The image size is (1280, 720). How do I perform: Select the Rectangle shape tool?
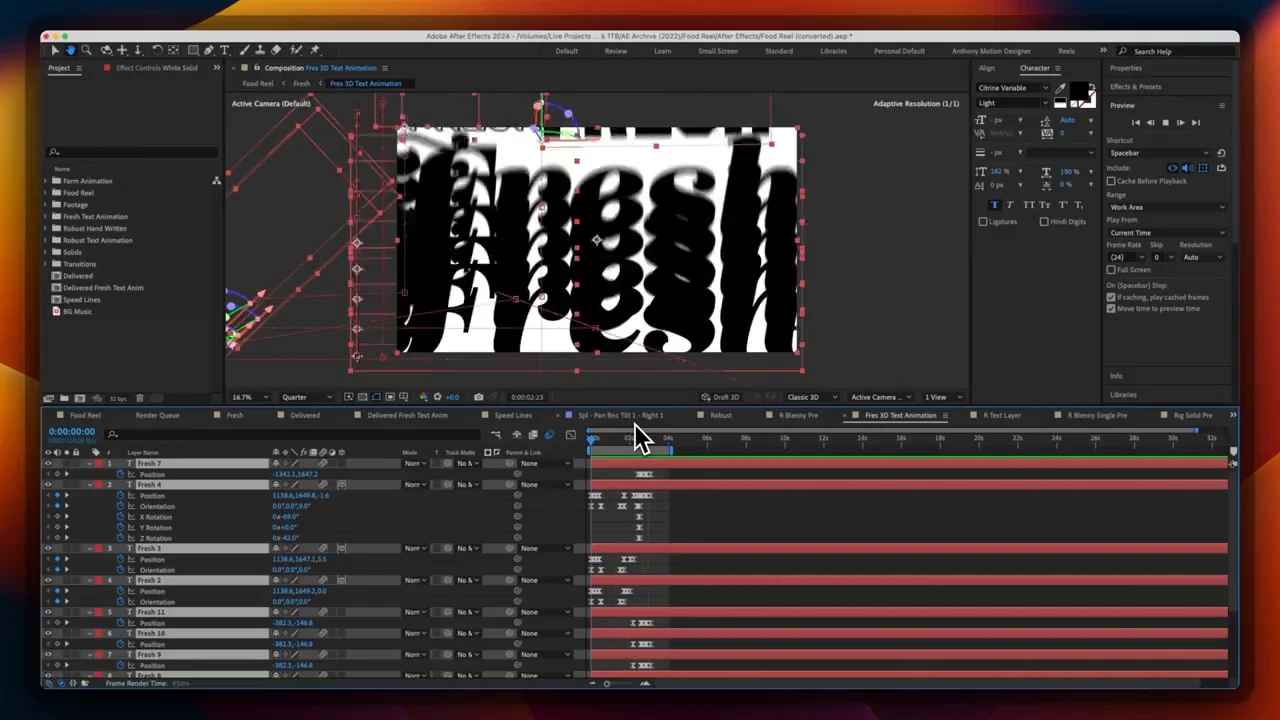[193, 50]
